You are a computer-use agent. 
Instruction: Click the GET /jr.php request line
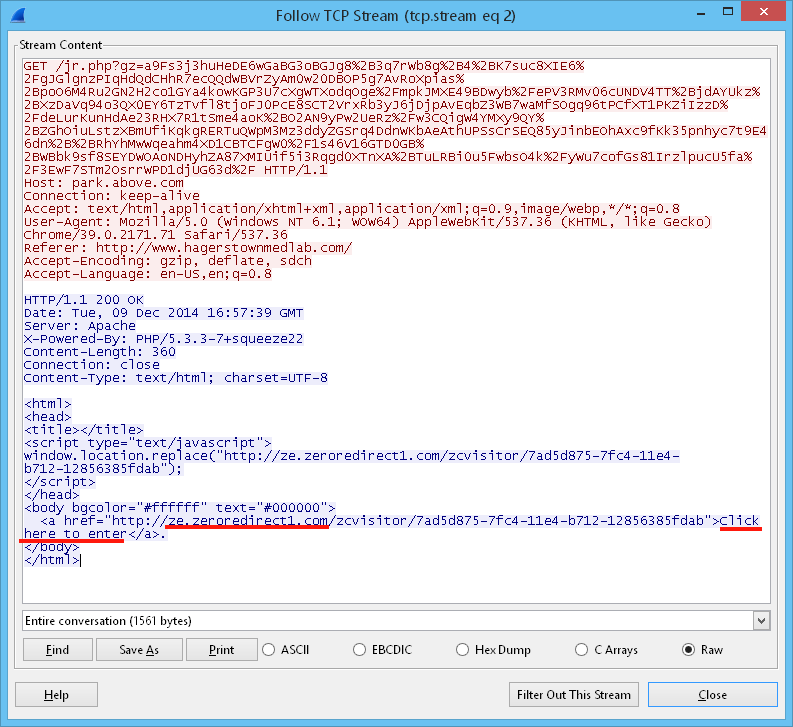click(395, 118)
